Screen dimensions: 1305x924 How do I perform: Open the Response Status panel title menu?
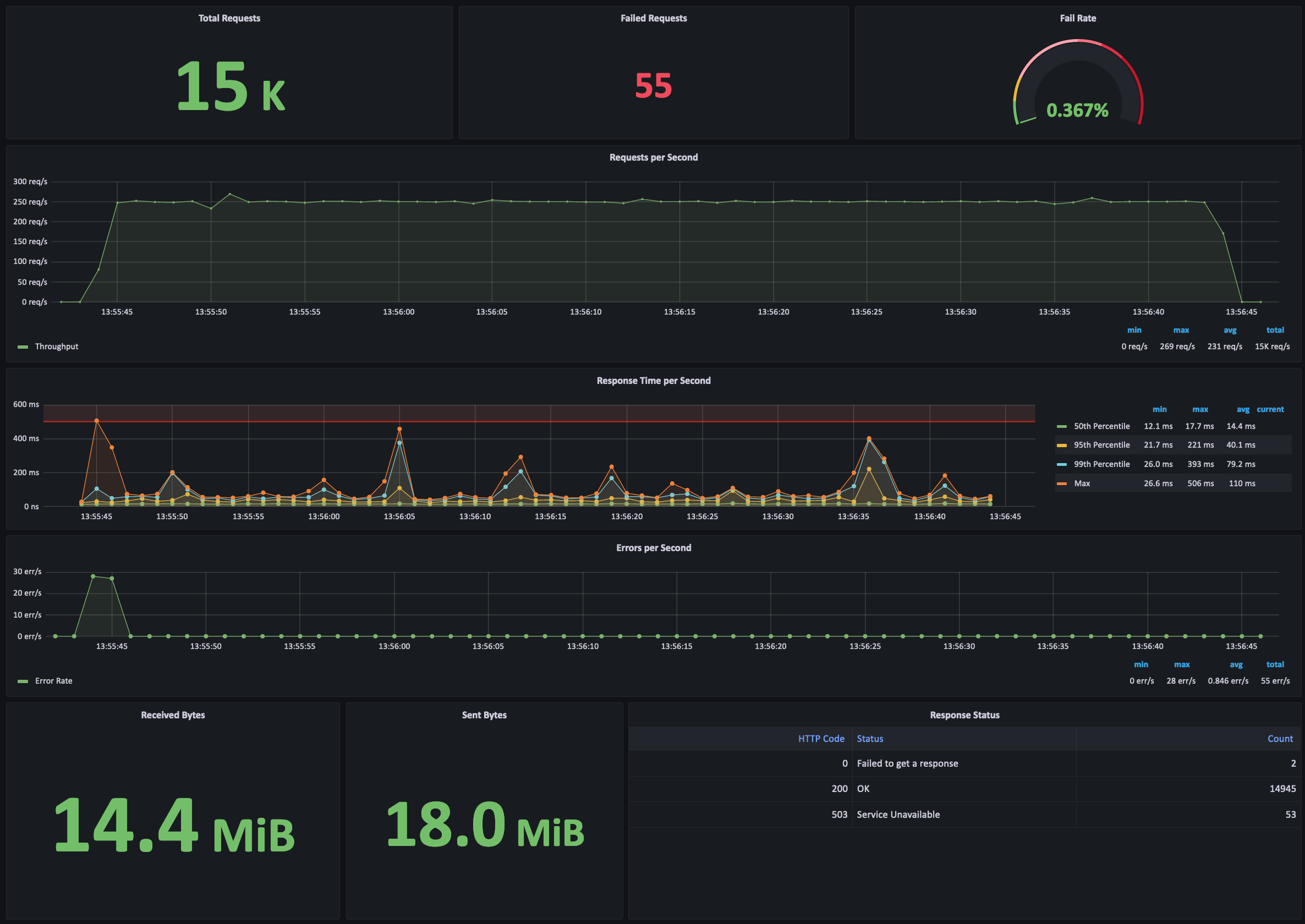click(964, 715)
